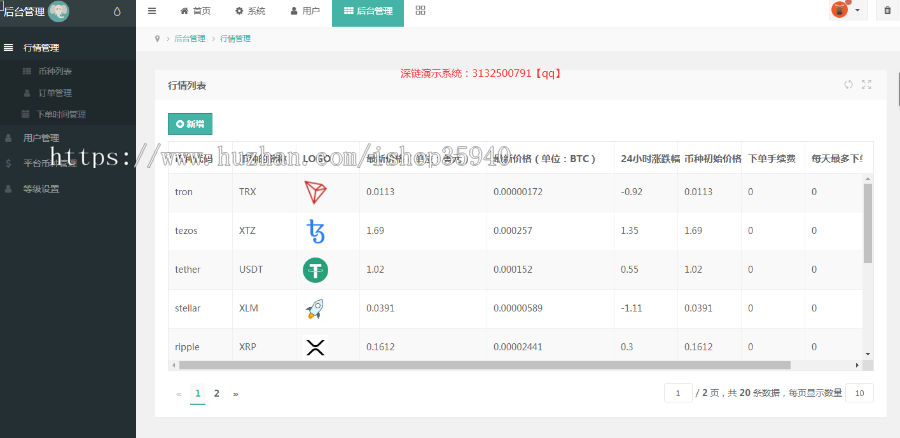
Task: Open the 用户 user tab
Action: coord(305,11)
